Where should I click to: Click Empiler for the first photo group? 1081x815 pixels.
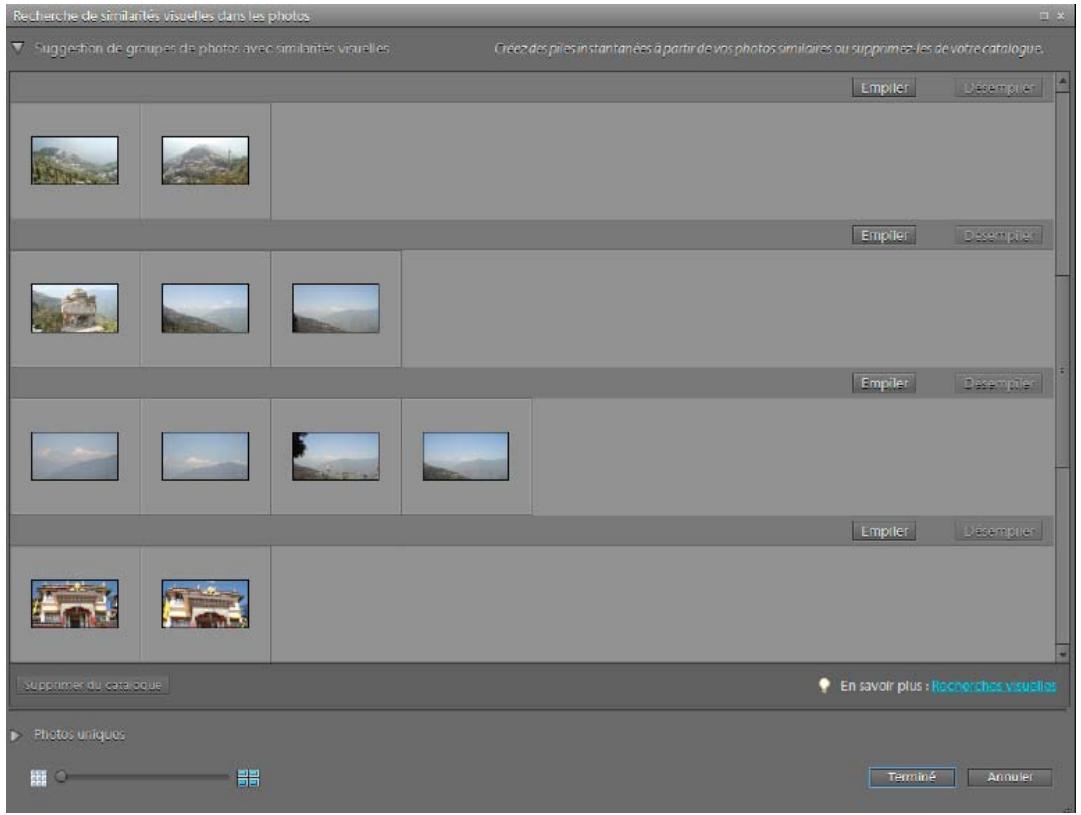(884, 88)
